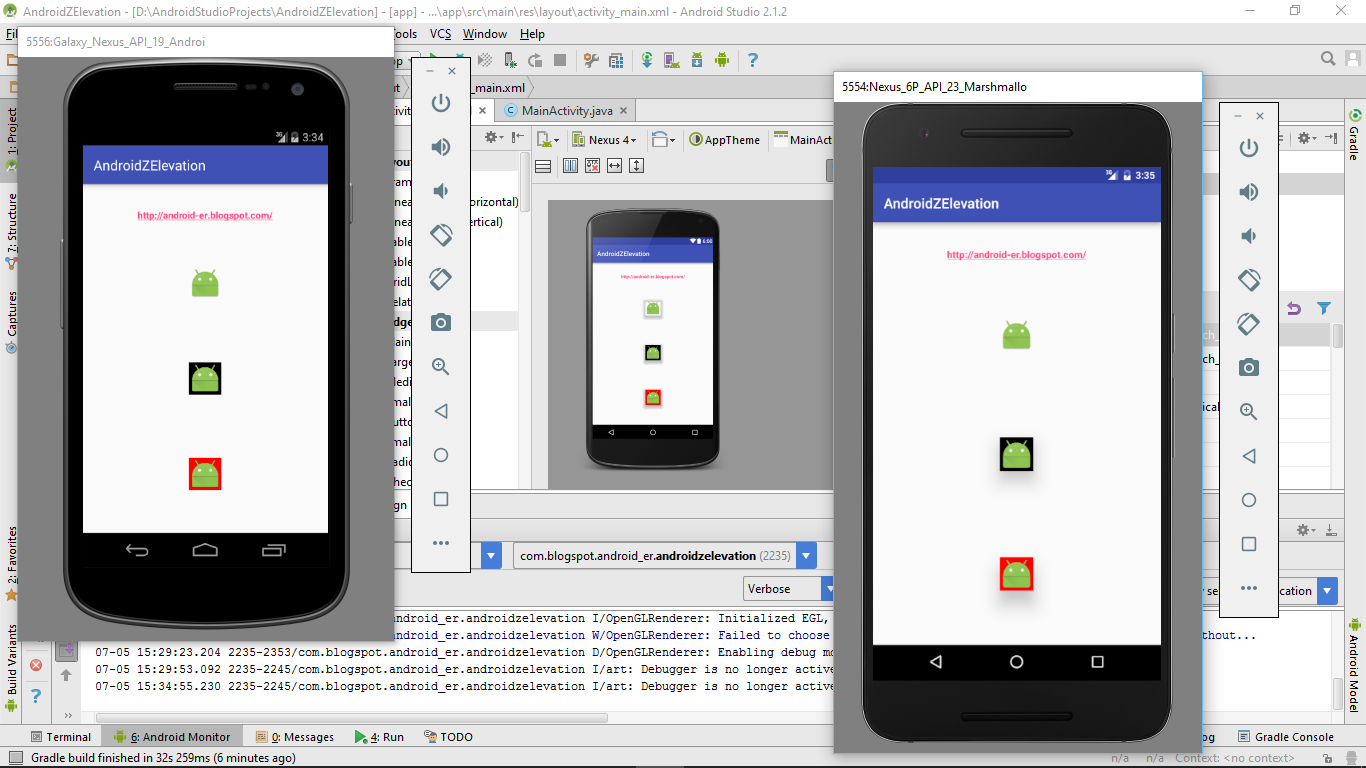Toggle vertical viewport fit in the layout editor
1366x768 pixels.
coord(636,166)
